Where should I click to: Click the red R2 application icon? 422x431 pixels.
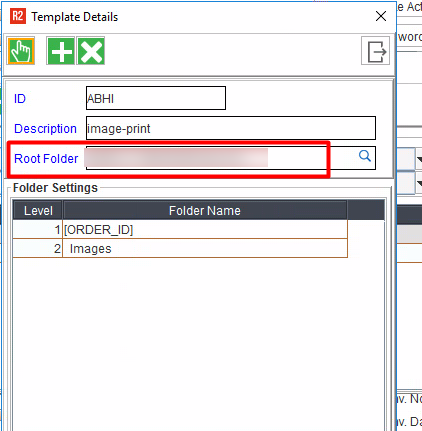[18, 16]
